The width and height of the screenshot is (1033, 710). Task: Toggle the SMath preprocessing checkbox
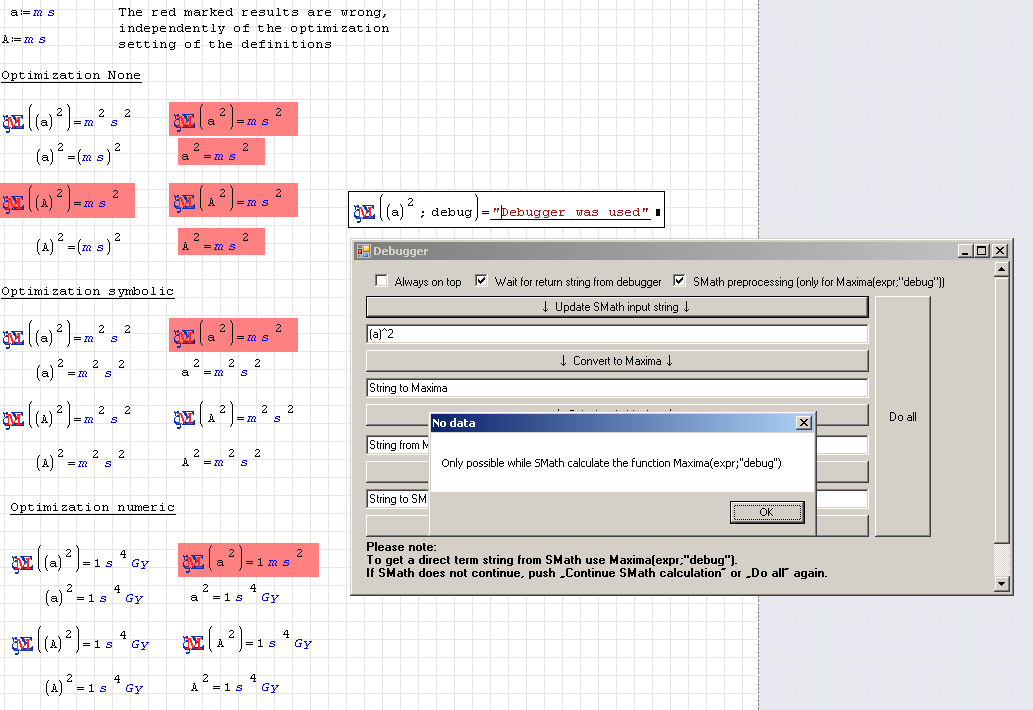pos(680,281)
